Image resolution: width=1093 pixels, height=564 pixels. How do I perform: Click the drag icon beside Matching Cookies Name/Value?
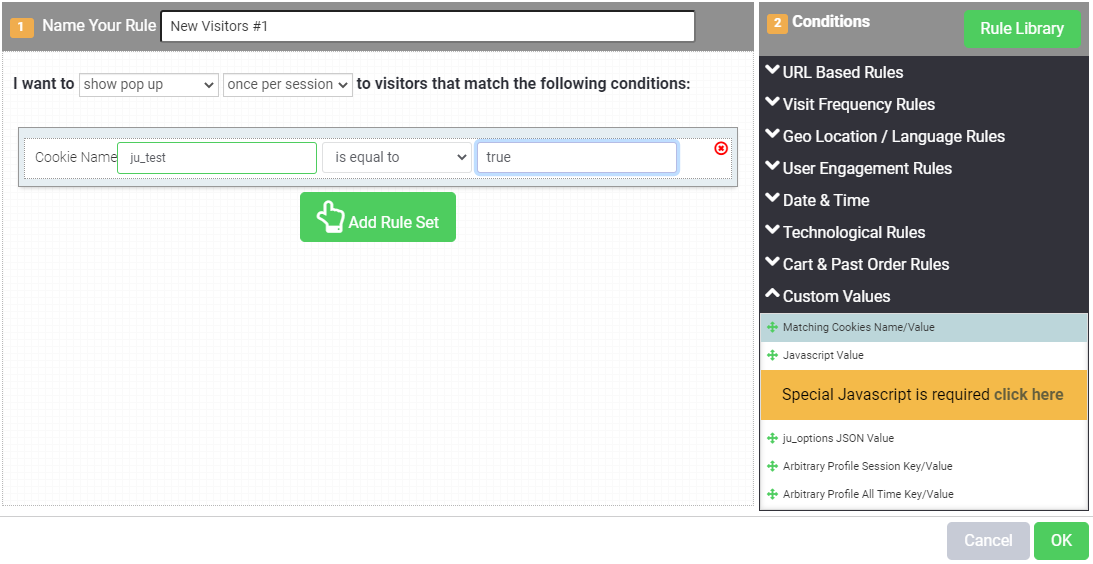[772, 327]
